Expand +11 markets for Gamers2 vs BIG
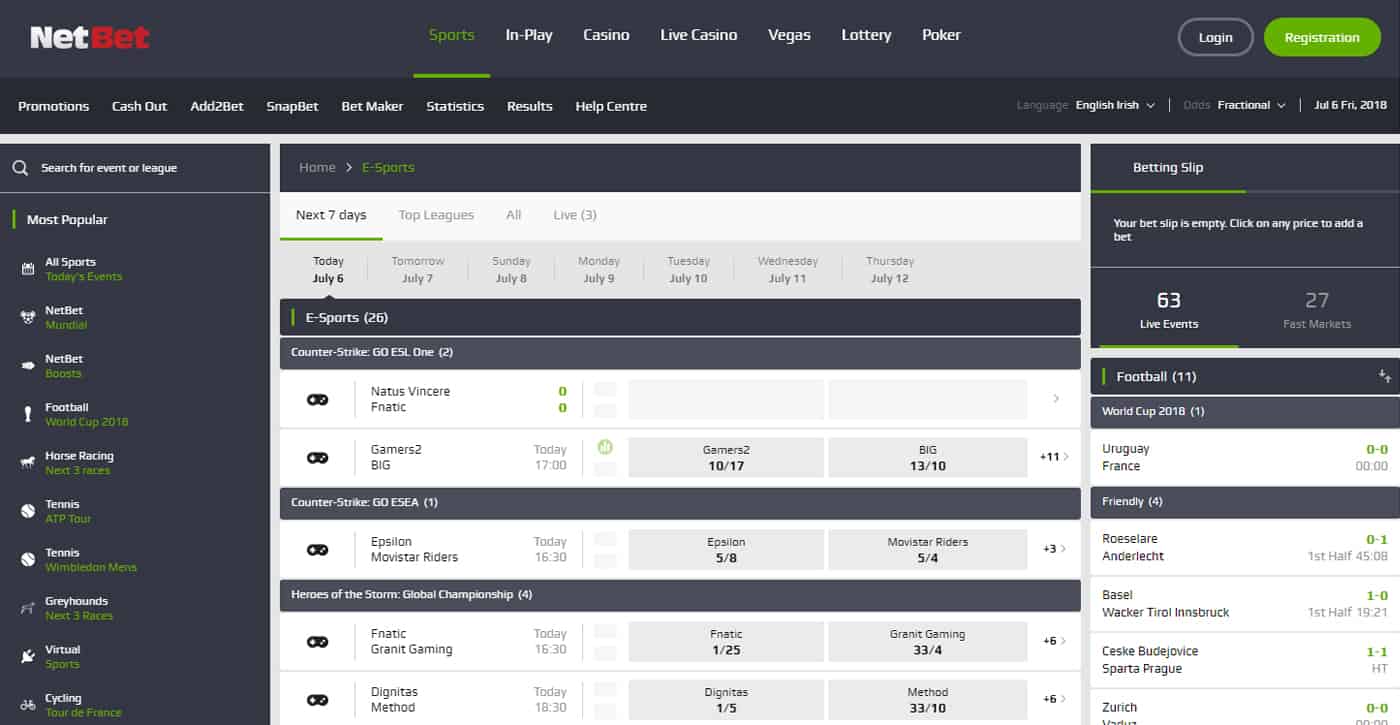 (x=1054, y=457)
